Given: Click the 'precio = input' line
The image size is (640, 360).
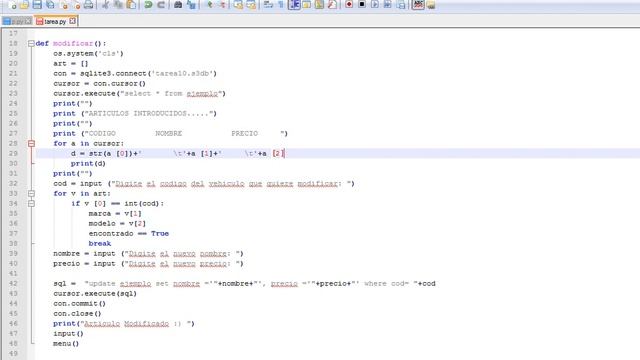Looking at the screenshot, I should pyautogui.click(x=148, y=263).
